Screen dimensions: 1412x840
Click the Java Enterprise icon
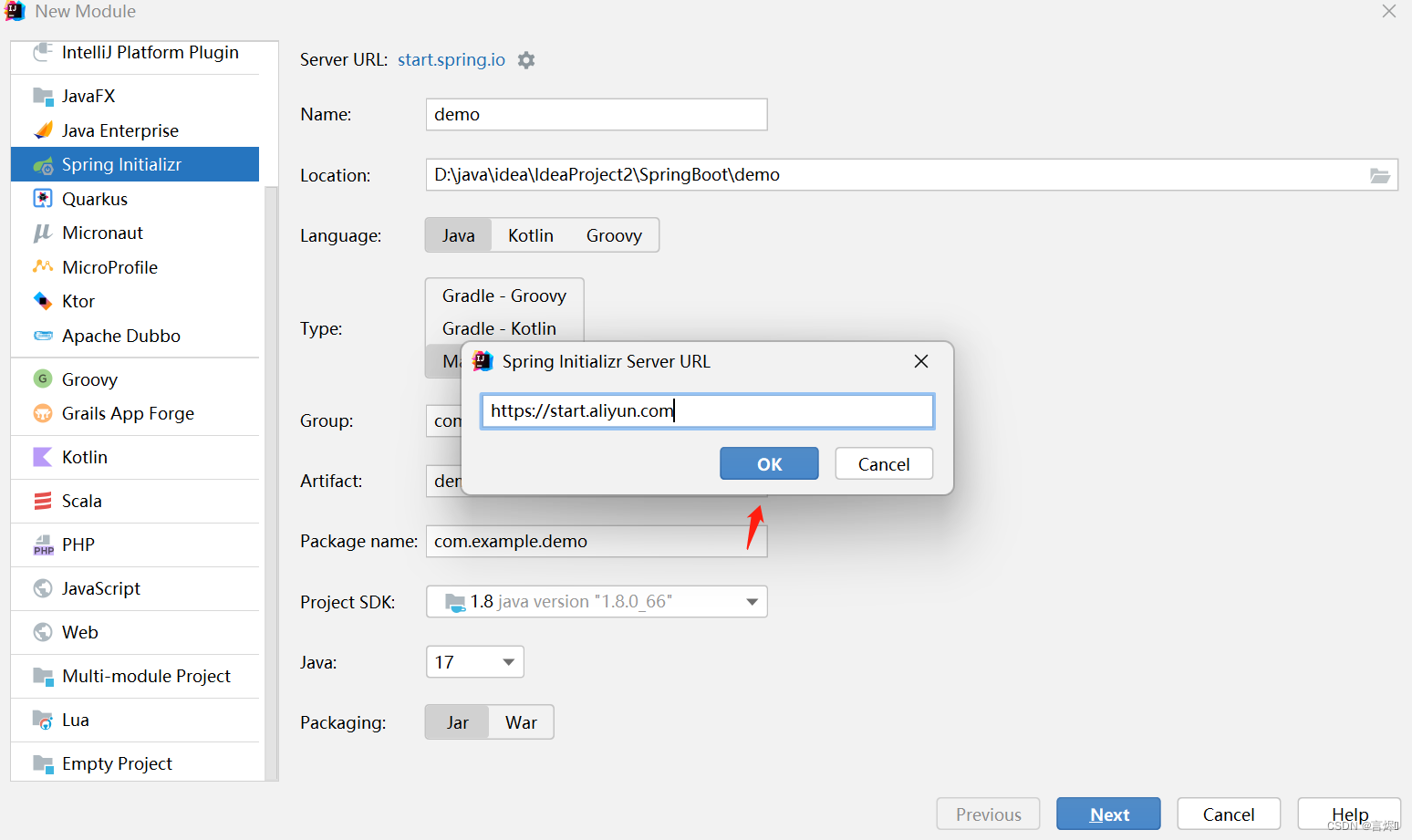(x=43, y=130)
